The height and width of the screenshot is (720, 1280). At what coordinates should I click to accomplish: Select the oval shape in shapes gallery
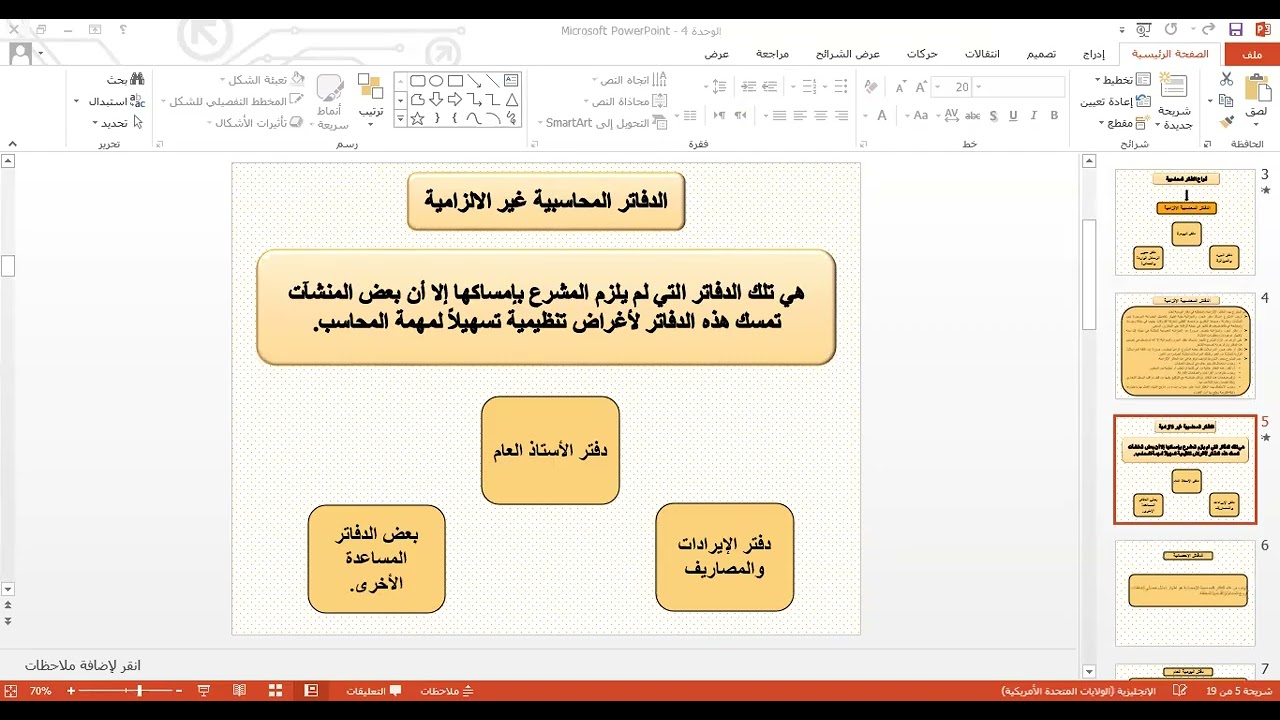click(436, 81)
